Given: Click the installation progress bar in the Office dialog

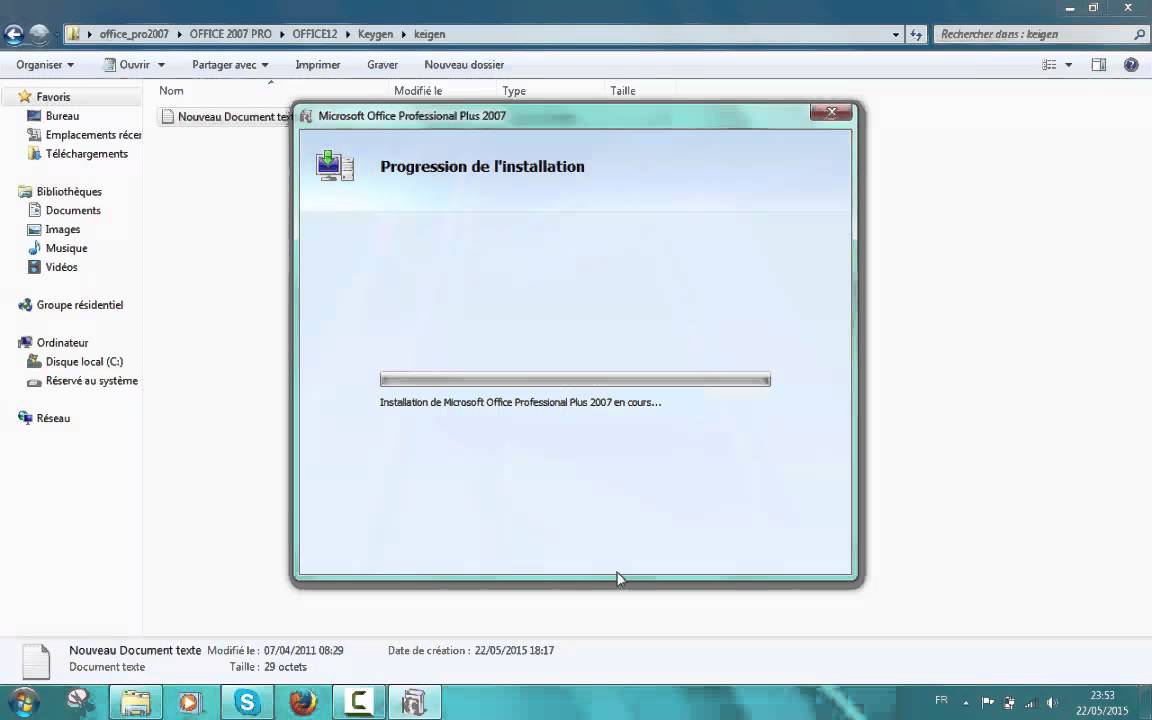Looking at the screenshot, I should tap(575, 380).
